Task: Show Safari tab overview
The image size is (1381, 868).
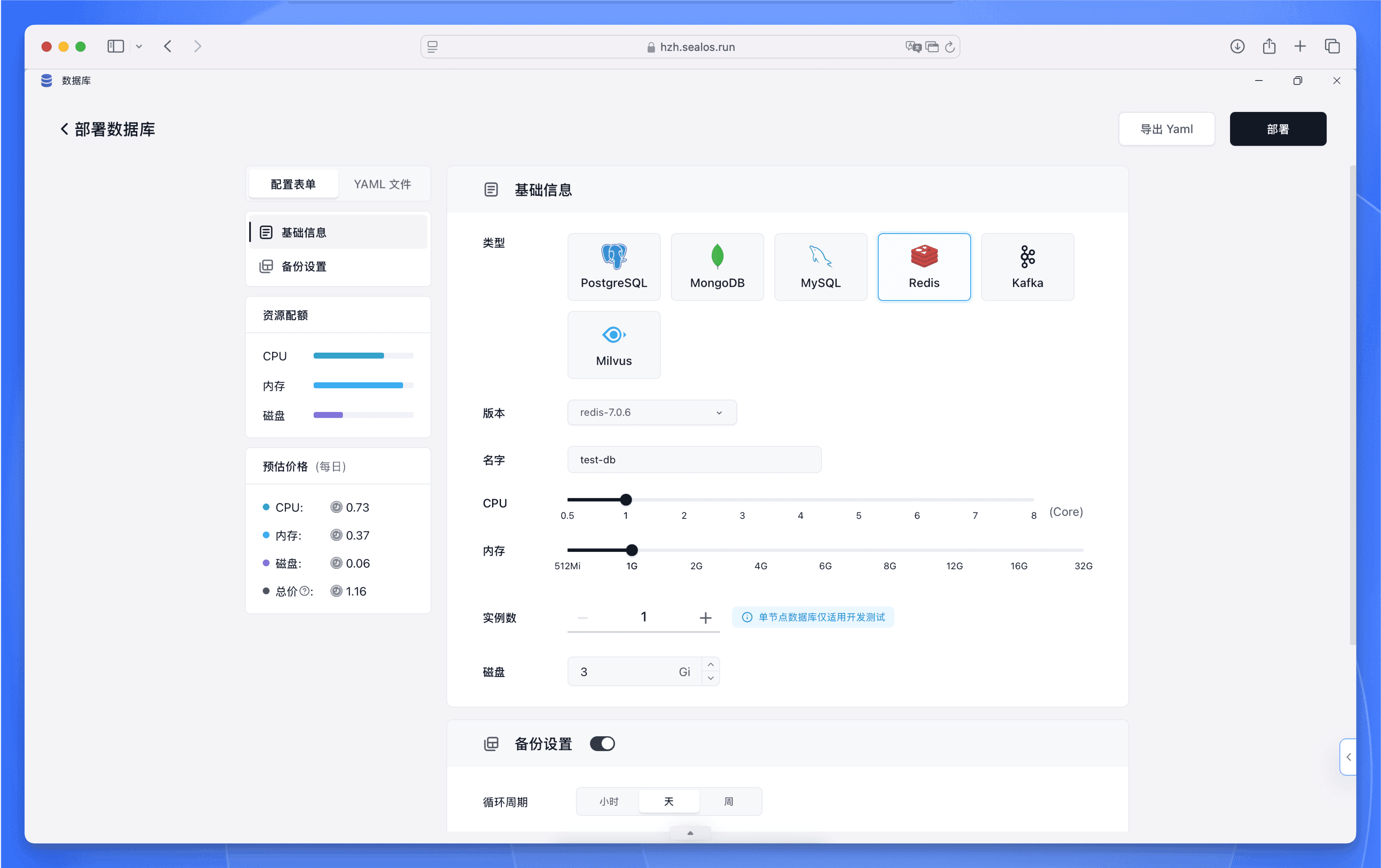Action: [1332, 47]
